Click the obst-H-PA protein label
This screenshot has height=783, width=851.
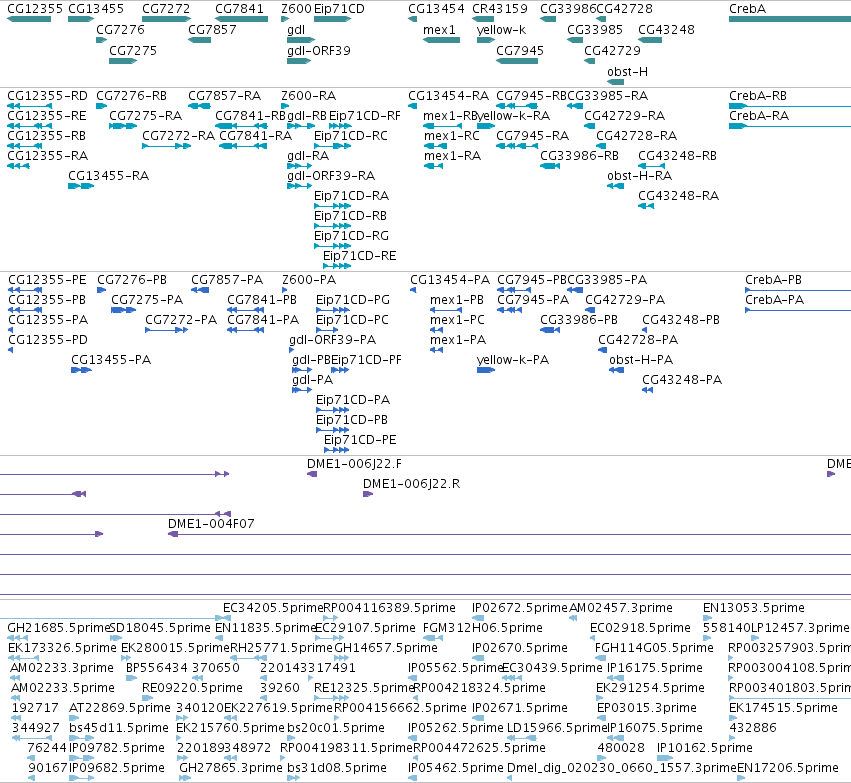pos(640,360)
